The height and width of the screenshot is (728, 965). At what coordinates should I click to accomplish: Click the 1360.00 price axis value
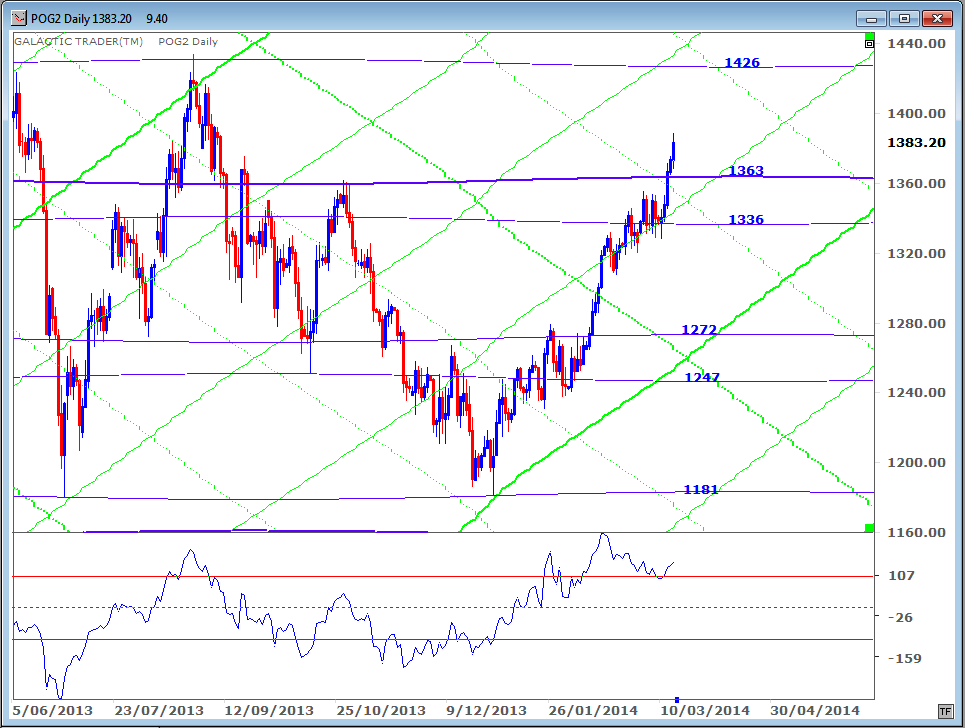916,183
